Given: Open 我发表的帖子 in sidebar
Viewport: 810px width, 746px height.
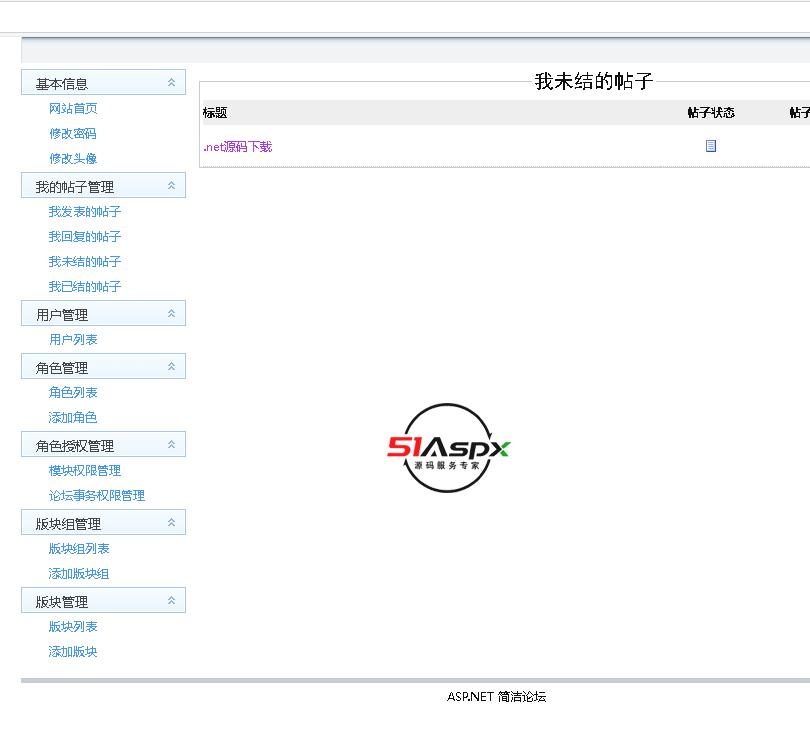Looking at the screenshot, I should [85, 211].
